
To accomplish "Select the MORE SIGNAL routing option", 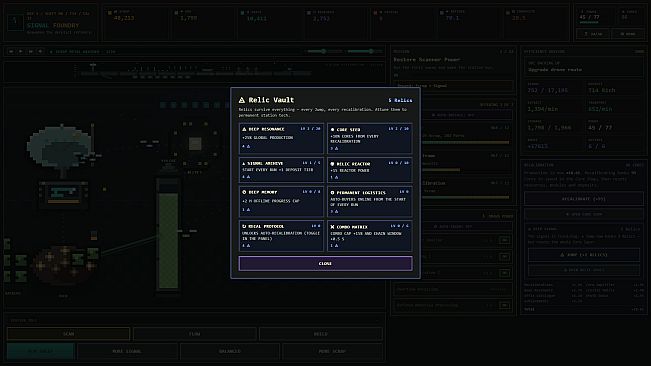I will pos(127,351).
